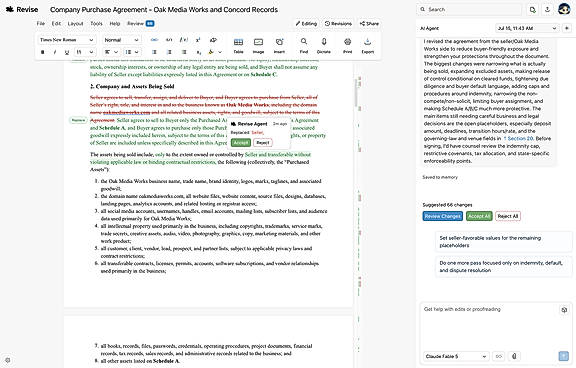Open the Find tool
Viewport: 576px width, 368px height.
[304, 46]
